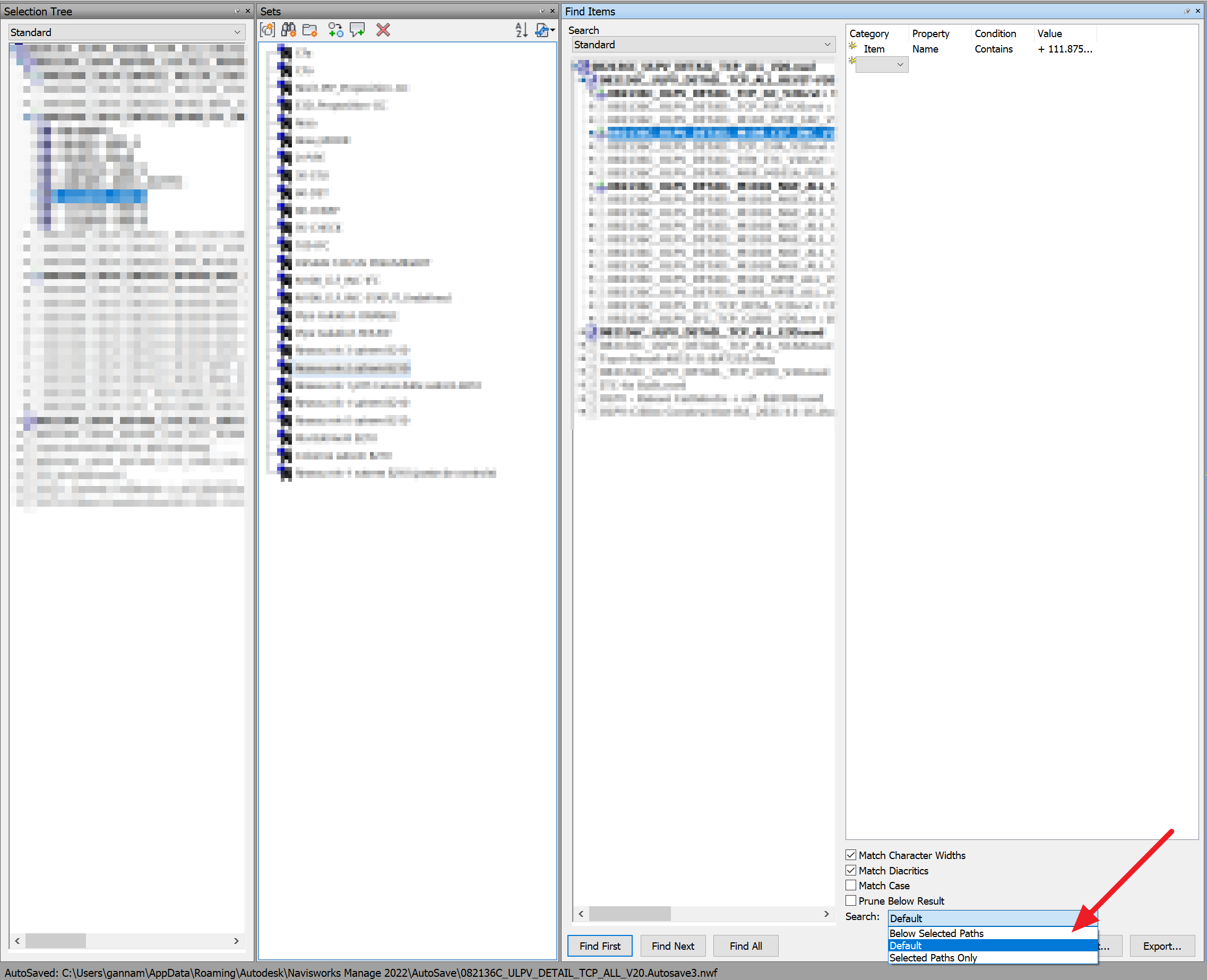Choose Selected Paths Only option

click(933, 957)
